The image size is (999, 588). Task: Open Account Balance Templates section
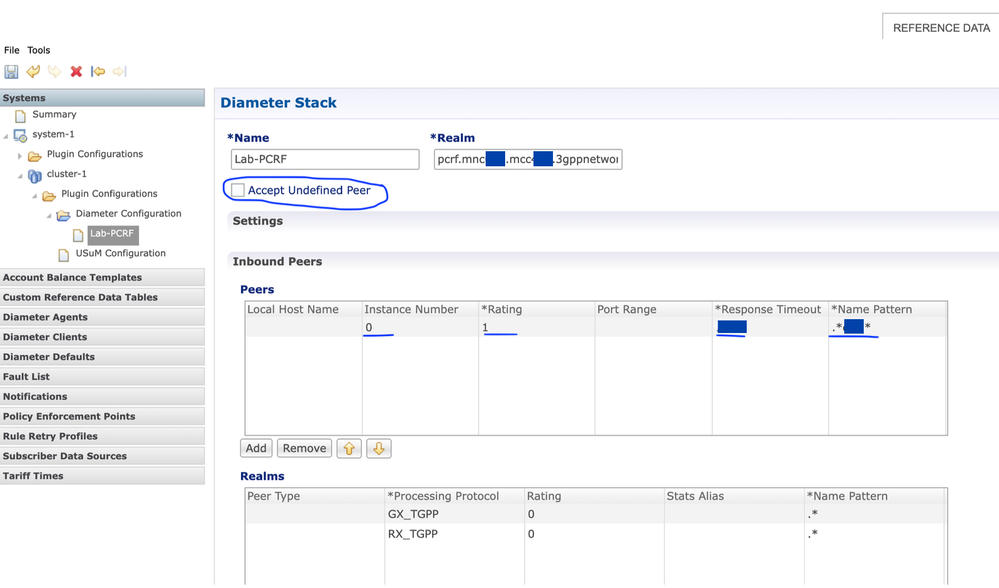click(103, 277)
